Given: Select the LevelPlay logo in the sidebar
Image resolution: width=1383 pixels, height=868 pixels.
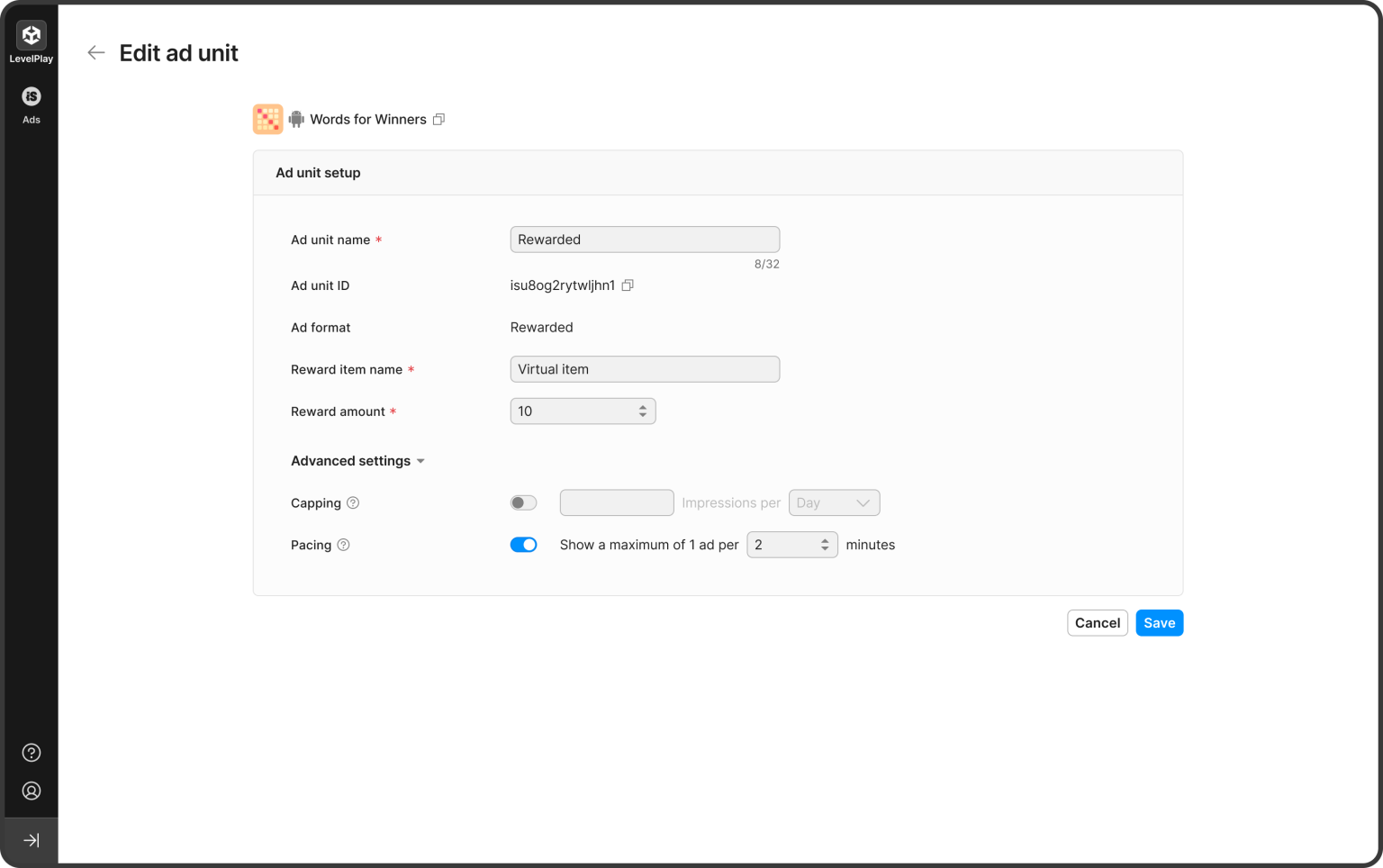Looking at the screenshot, I should point(31,34).
